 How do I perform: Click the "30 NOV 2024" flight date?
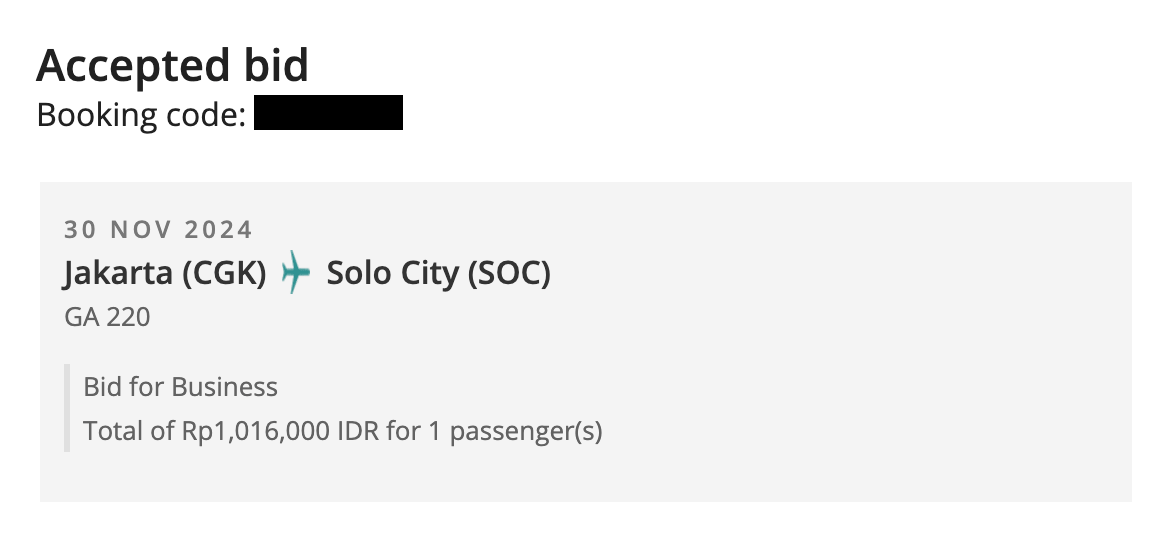158,230
